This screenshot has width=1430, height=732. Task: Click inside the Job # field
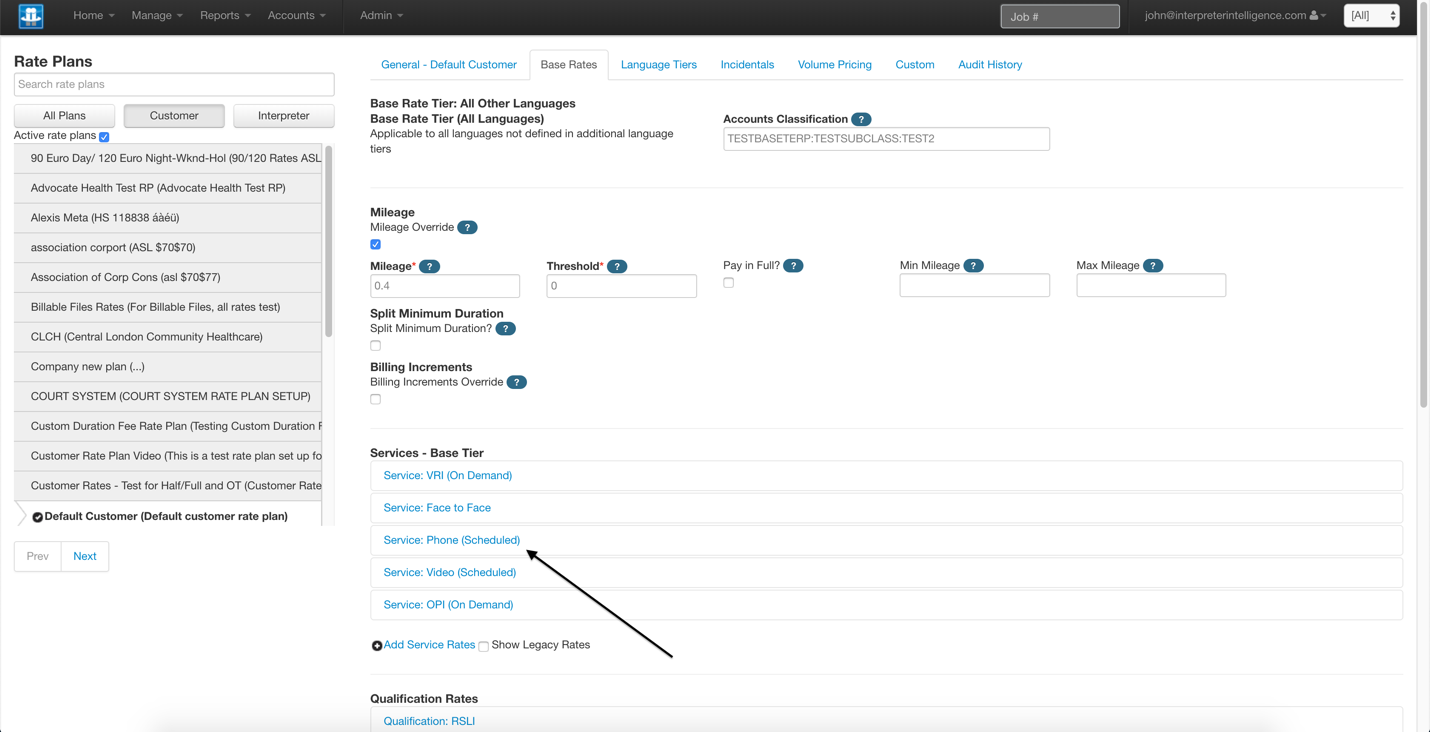1059,16
